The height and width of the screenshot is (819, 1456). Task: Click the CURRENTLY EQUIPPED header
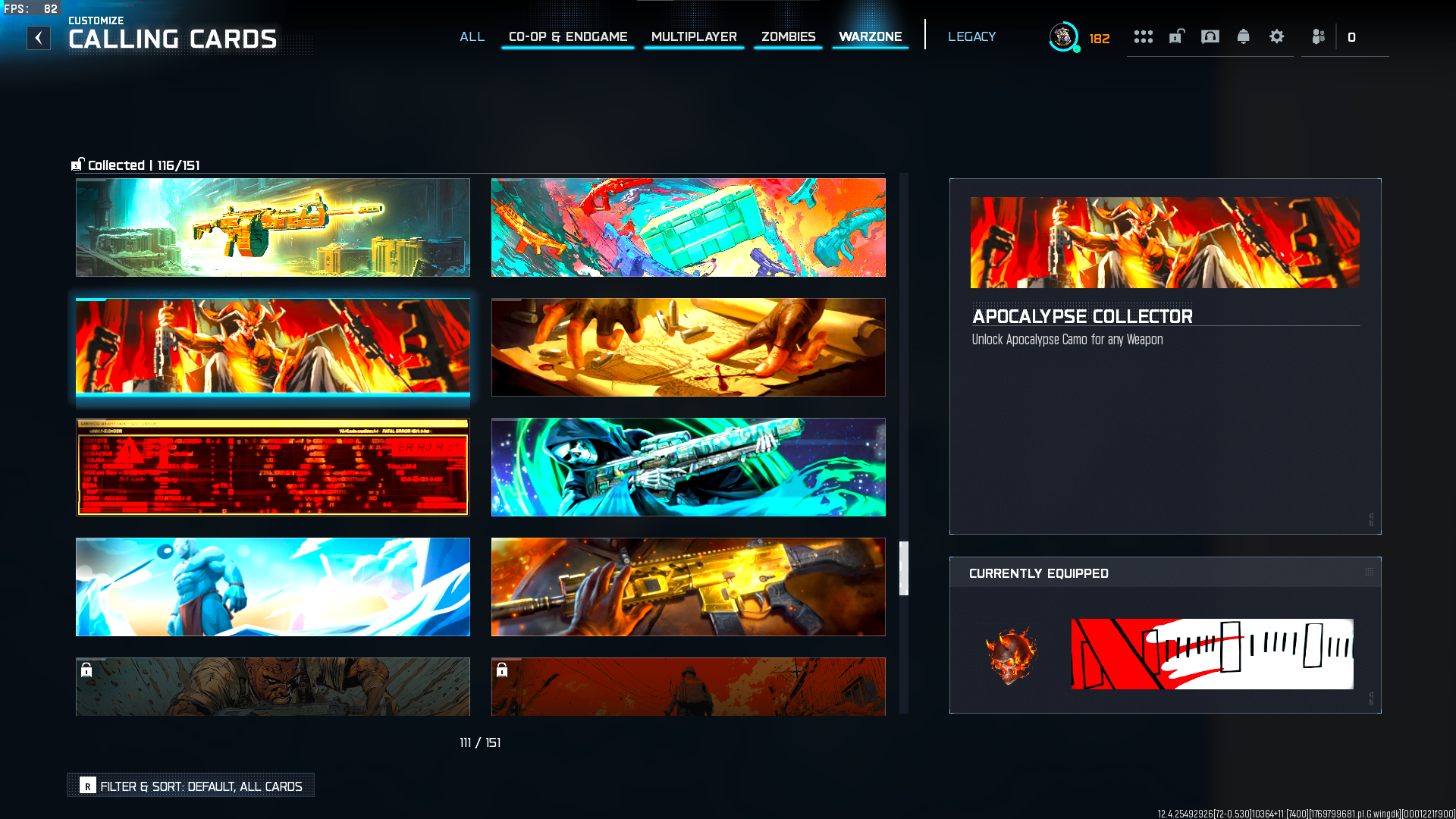click(1038, 573)
